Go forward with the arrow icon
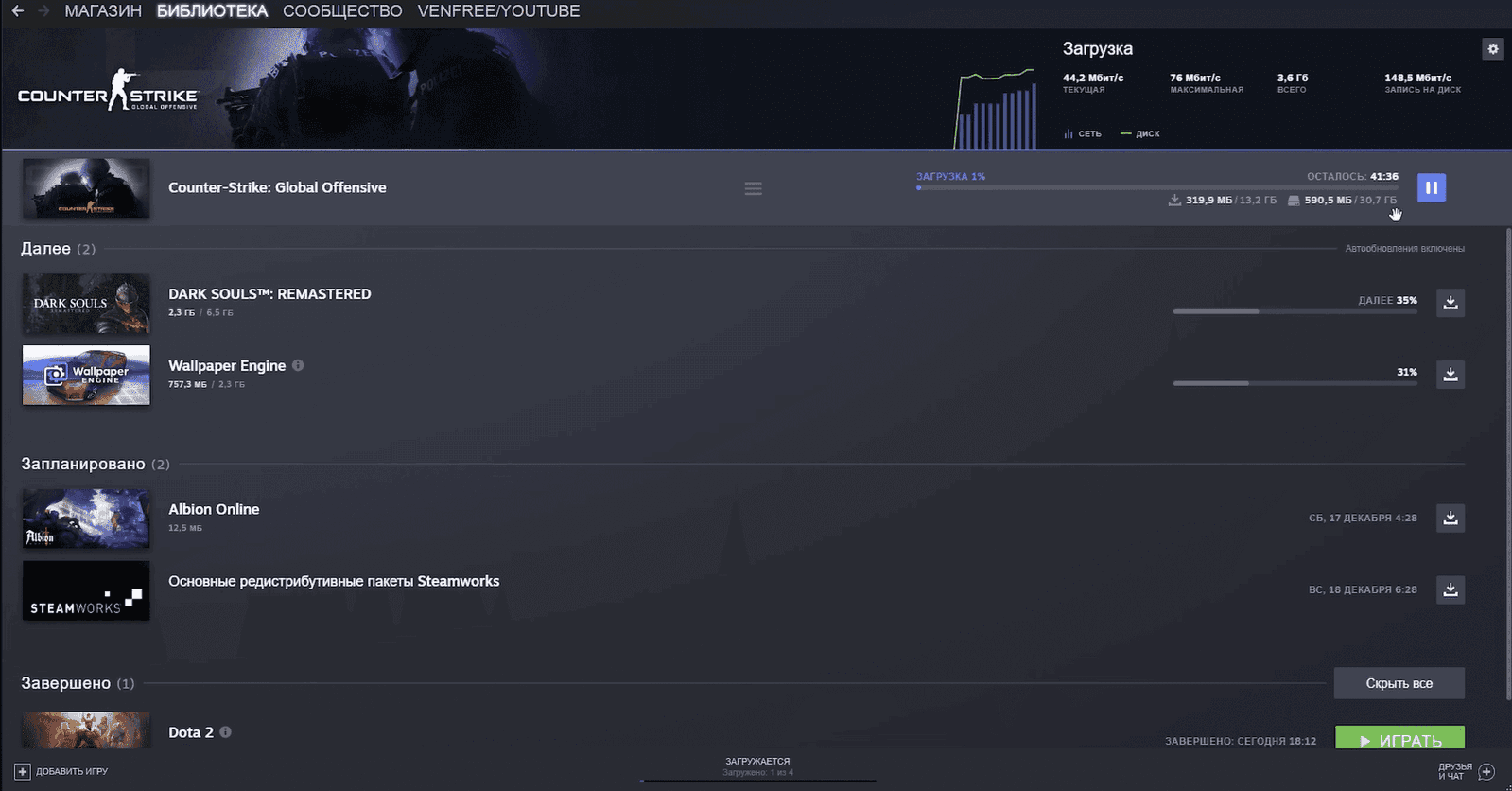Image resolution: width=1512 pixels, height=791 pixels. click(x=43, y=11)
